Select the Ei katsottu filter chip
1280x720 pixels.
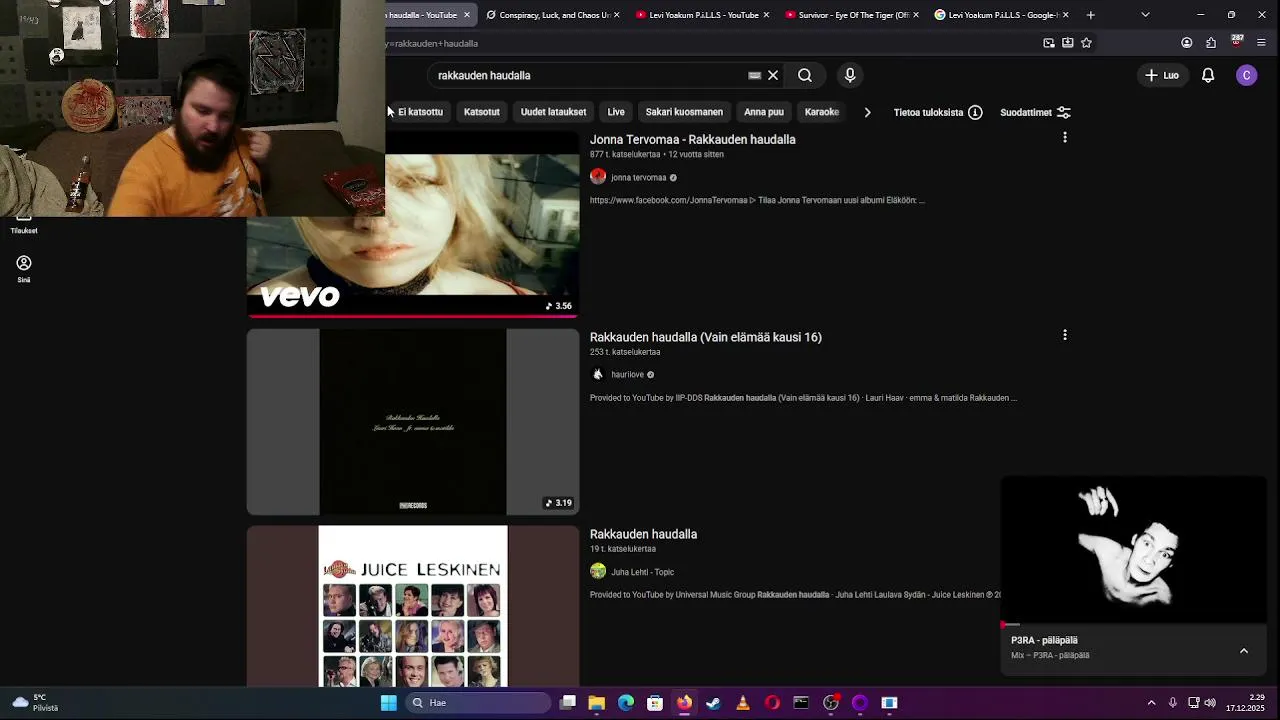tap(419, 112)
